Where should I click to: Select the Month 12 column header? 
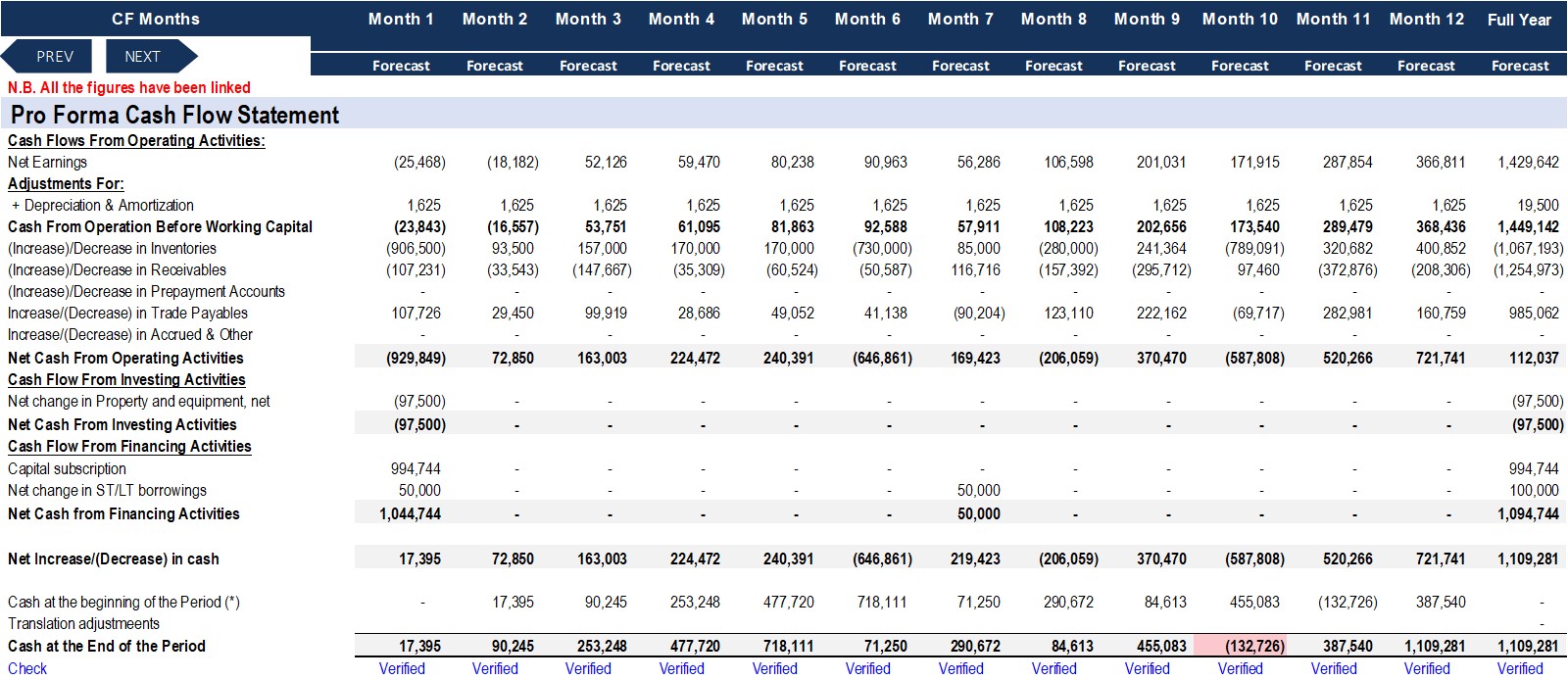1427,19
